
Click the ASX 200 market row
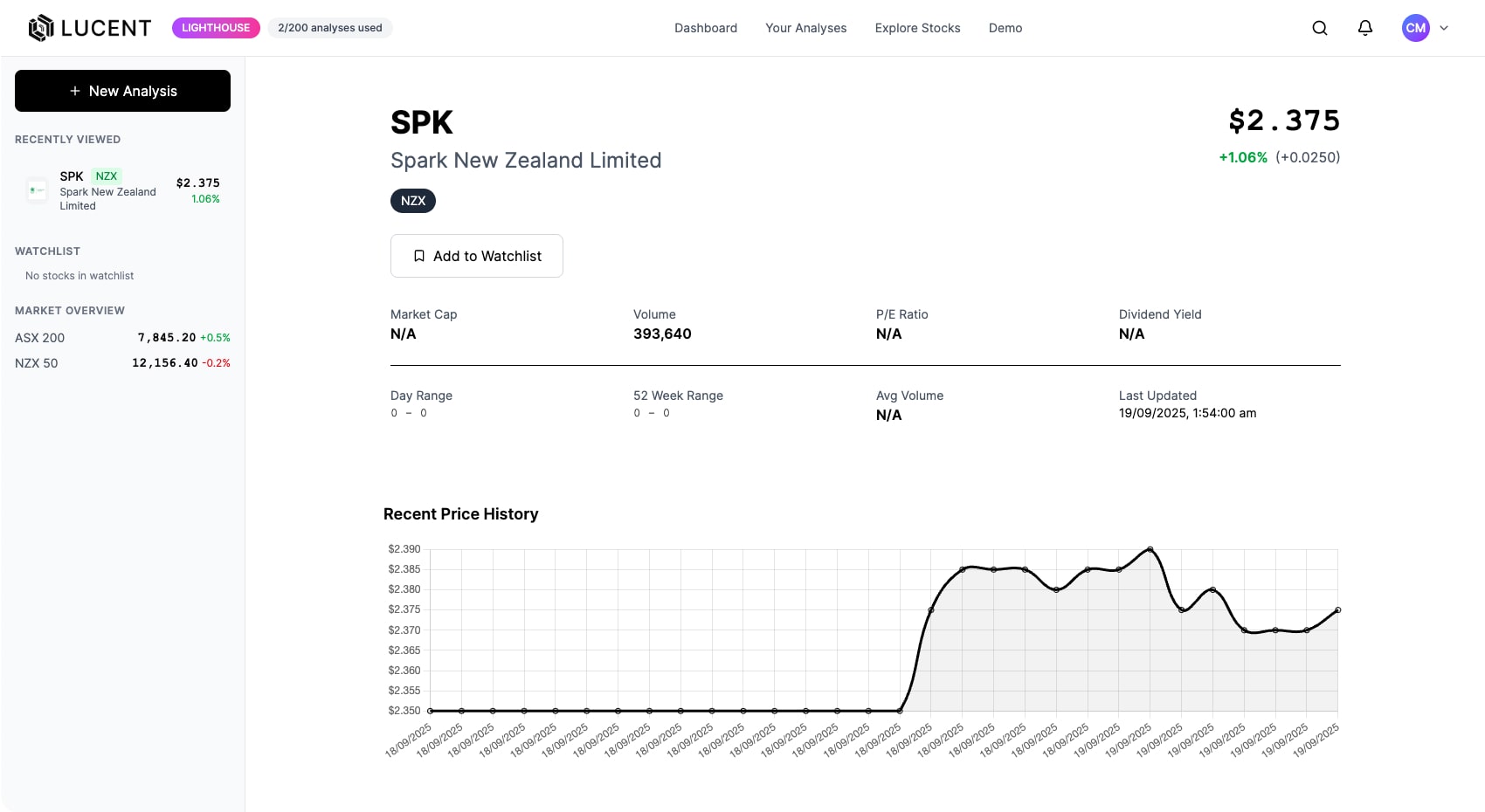click(122, 338)
